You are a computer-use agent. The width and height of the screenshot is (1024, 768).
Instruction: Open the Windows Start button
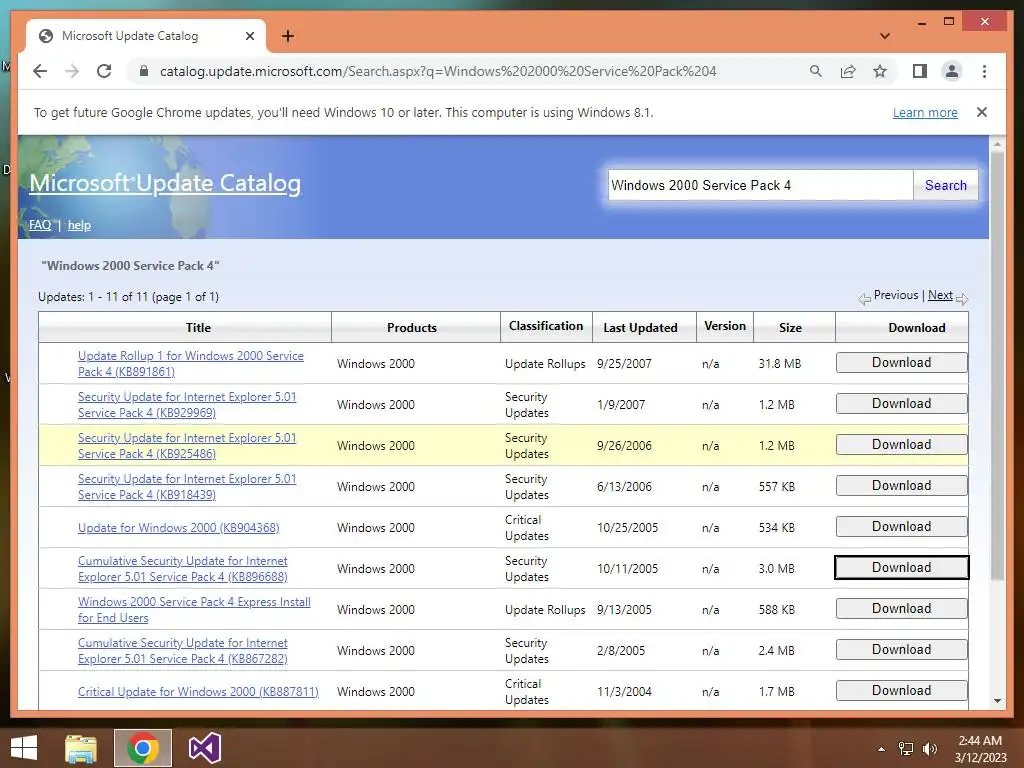(x=24, y=748)
